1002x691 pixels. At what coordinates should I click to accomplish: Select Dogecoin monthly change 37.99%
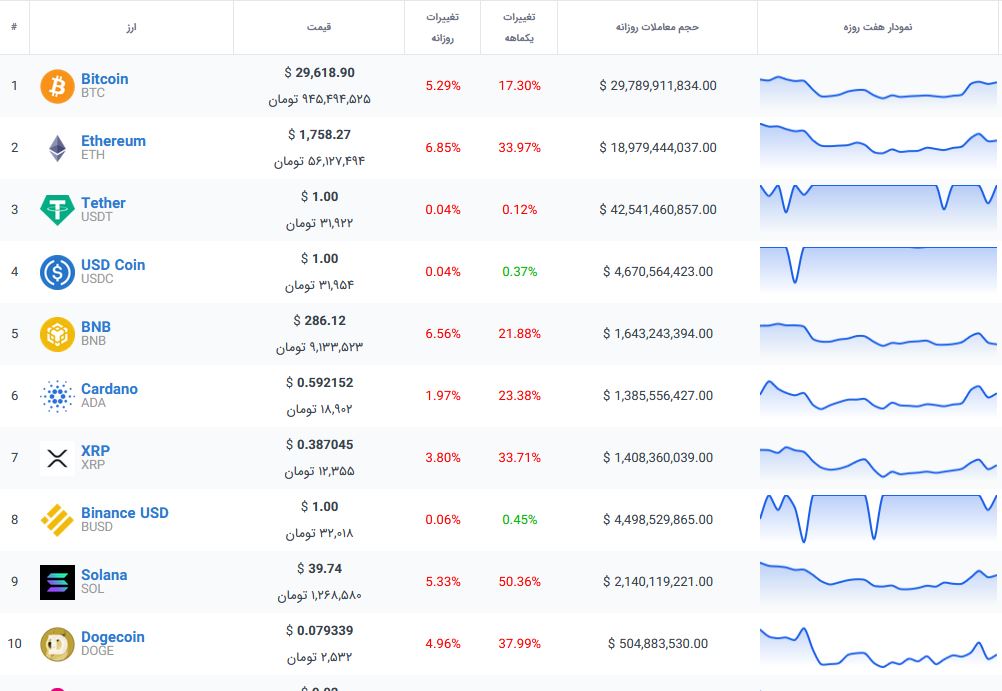[x=520, y=644]
